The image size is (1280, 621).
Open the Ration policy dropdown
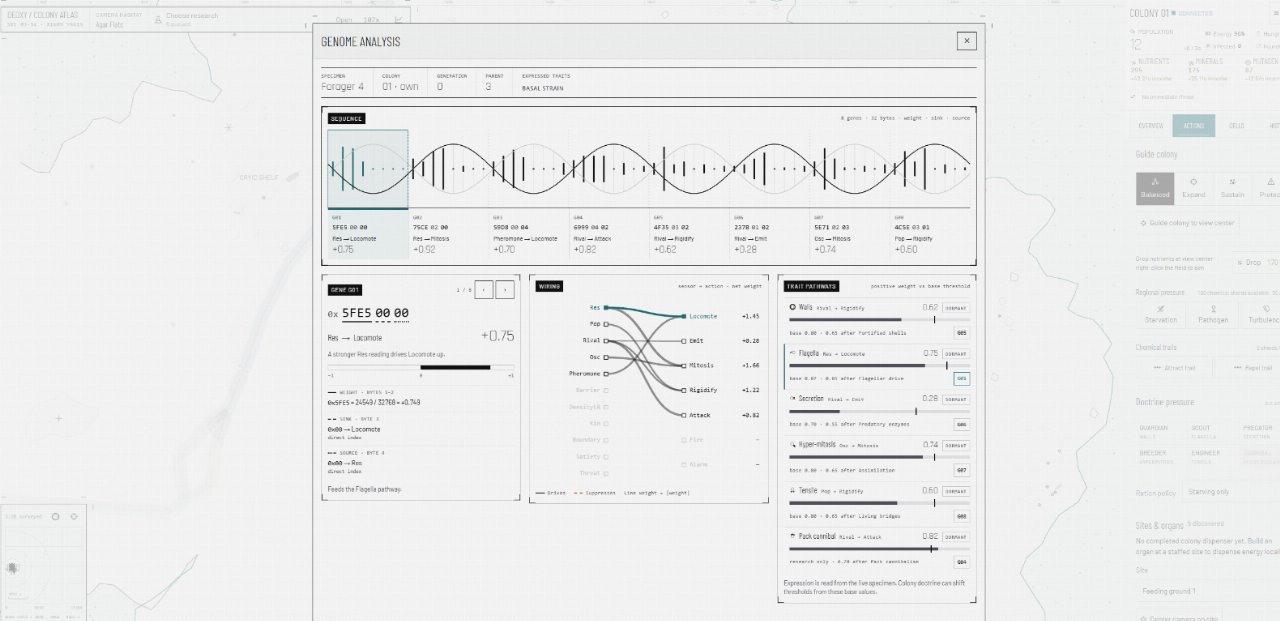[x=1230, y=492]
